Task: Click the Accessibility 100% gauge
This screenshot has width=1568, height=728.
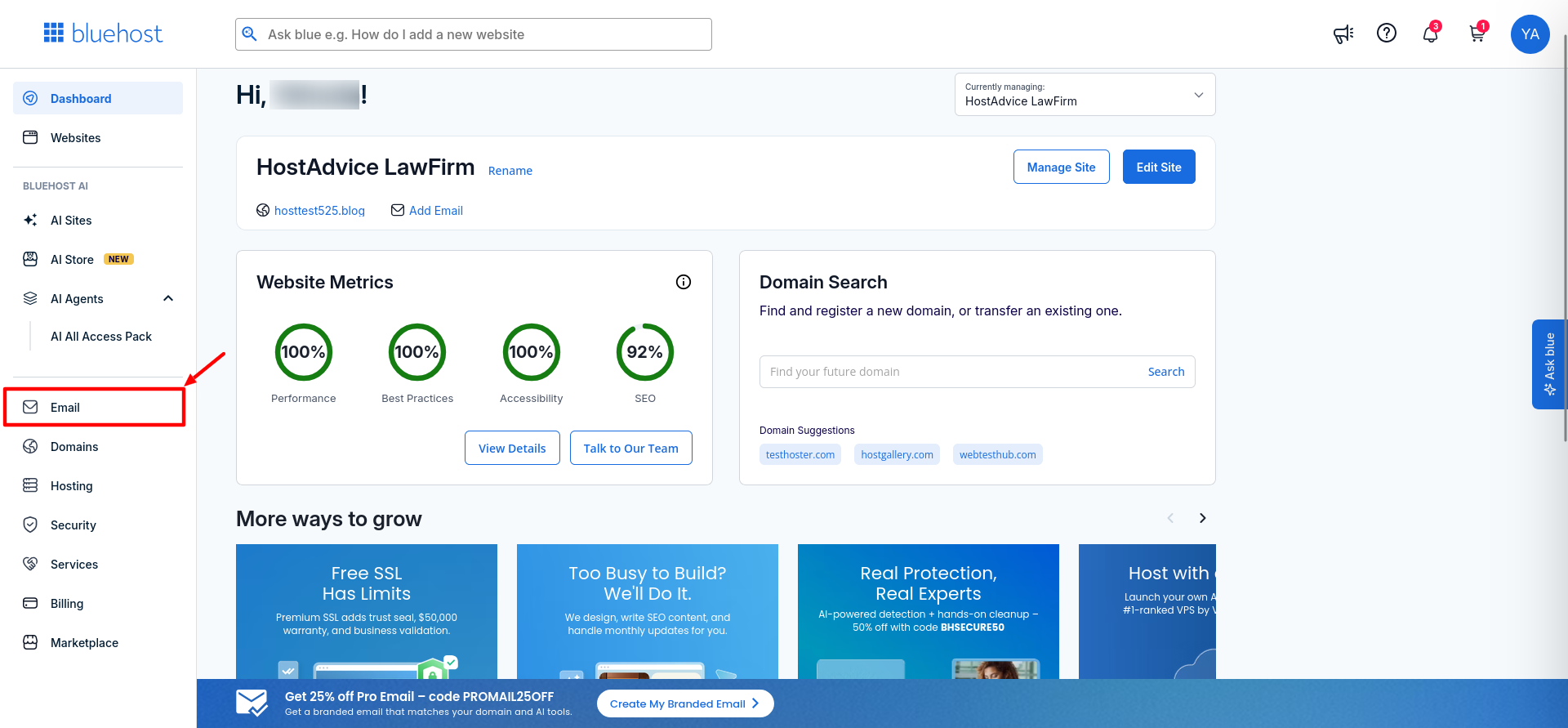Action: pos(532,352)
